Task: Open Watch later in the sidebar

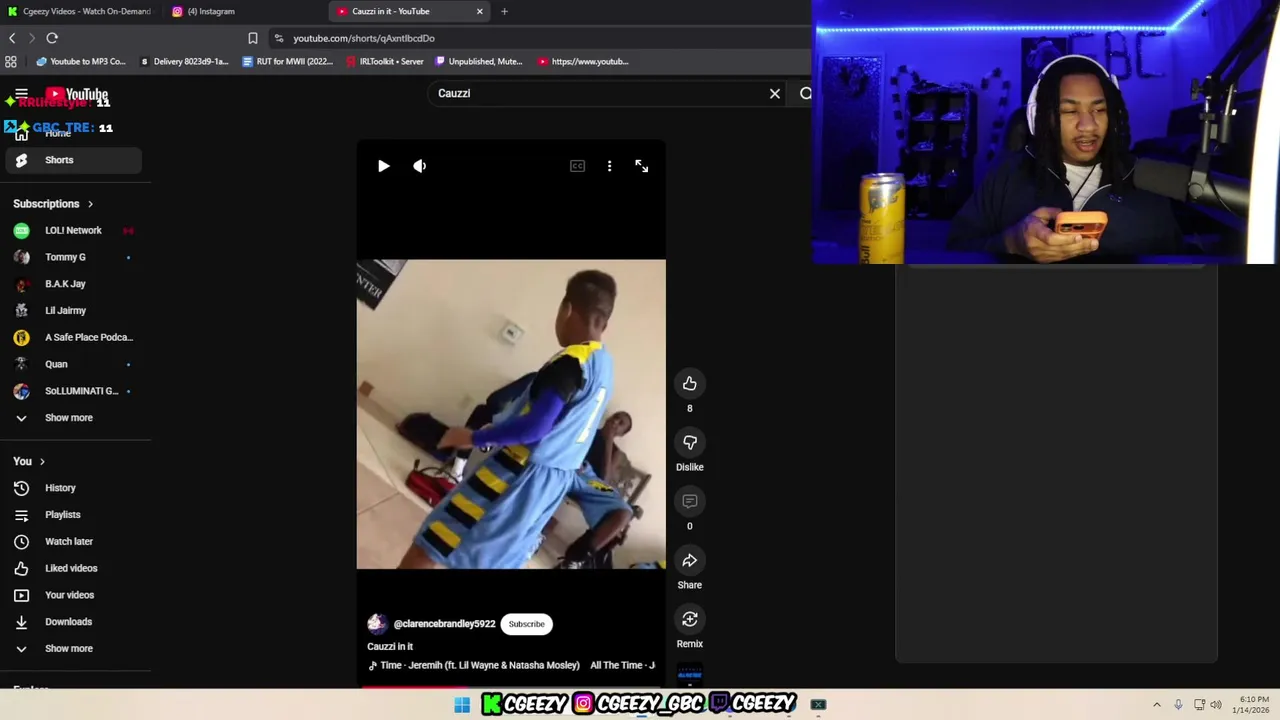Action: coord(73,541)
